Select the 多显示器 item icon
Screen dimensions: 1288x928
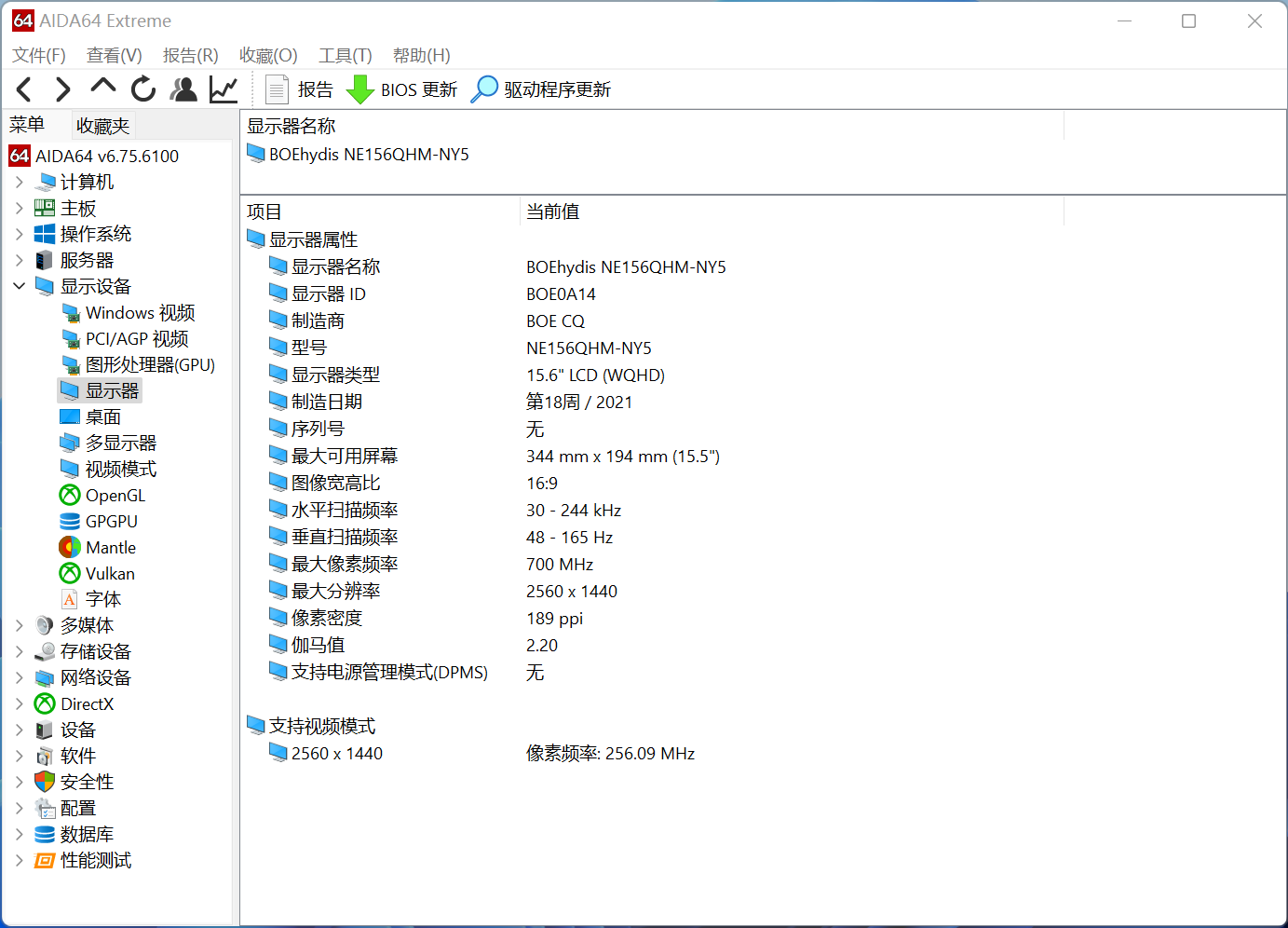[70, 443]
